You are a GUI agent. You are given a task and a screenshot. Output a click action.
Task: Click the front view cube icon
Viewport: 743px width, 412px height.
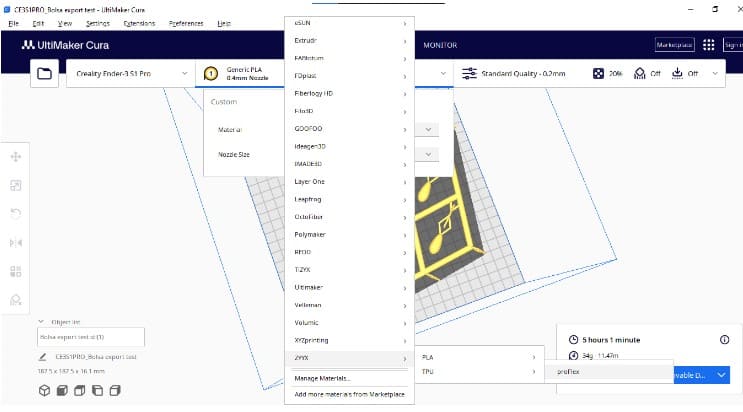pyautogui.click(x=62, y=390)
